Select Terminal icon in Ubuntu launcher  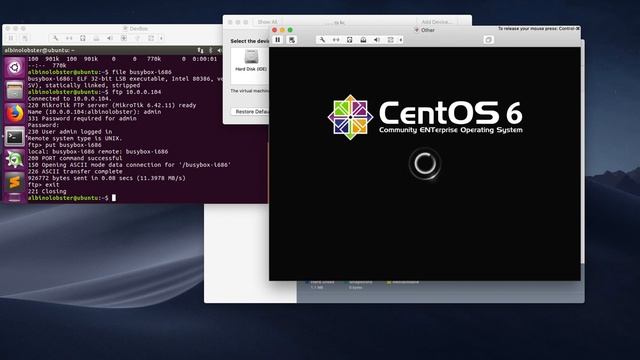tap(14, 136)
